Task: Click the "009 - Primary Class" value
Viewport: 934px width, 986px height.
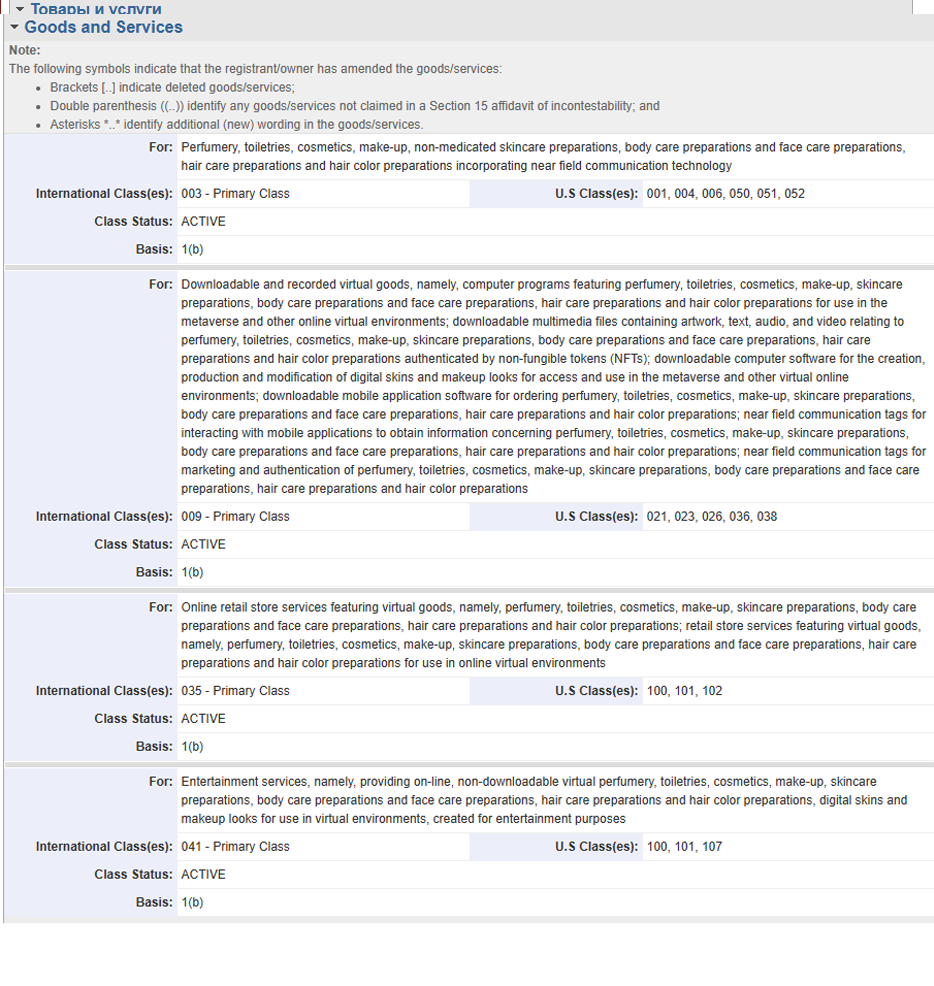Action: [235, 516]
